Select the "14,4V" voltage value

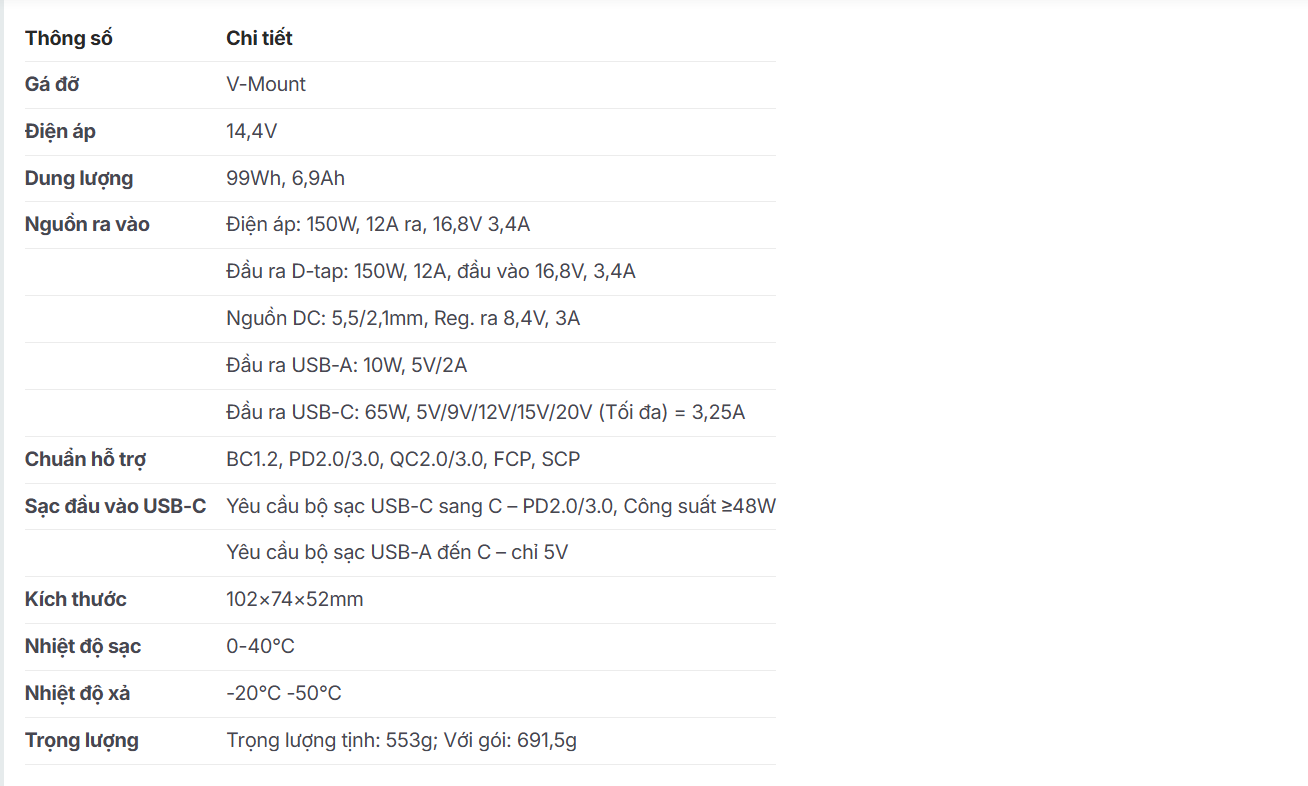pos(252,131)
